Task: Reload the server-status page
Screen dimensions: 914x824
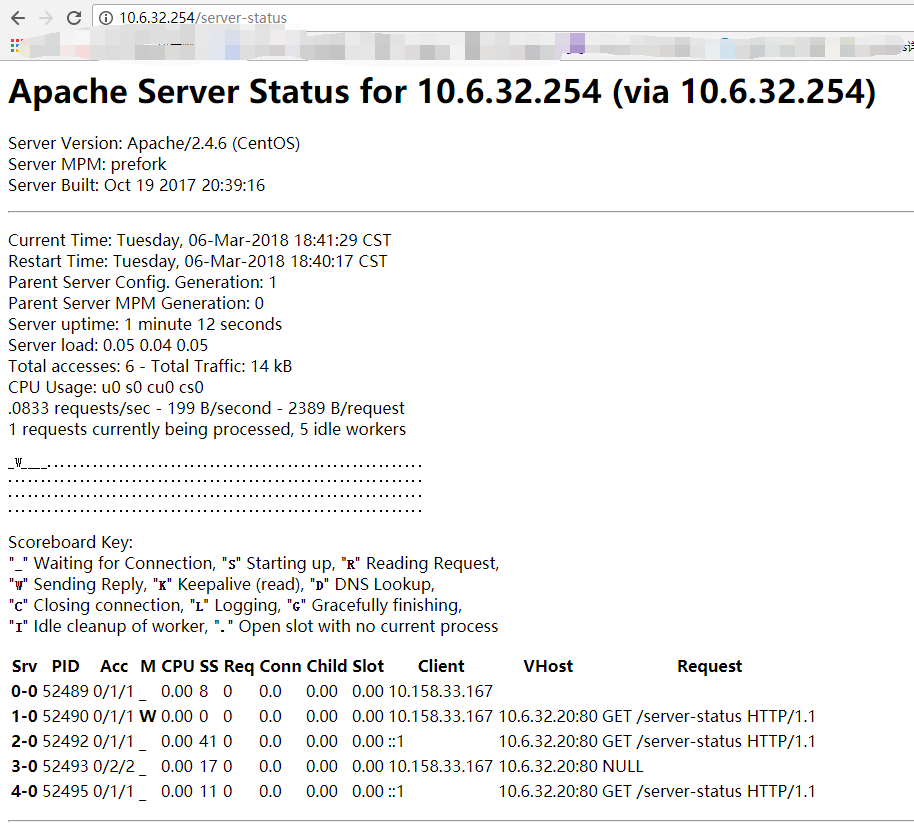Action: 74,18
